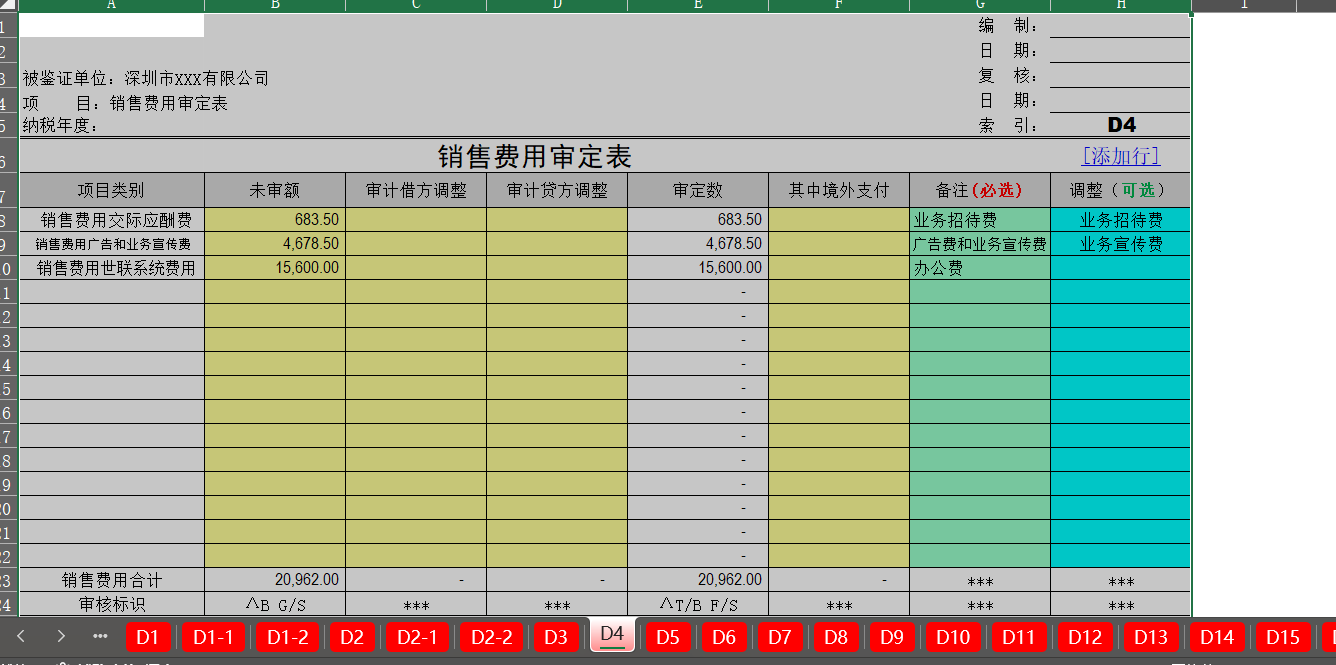Go to the previous sheet with the left arrow
This screenshot has height=665, width=1336.
[20, 636]
